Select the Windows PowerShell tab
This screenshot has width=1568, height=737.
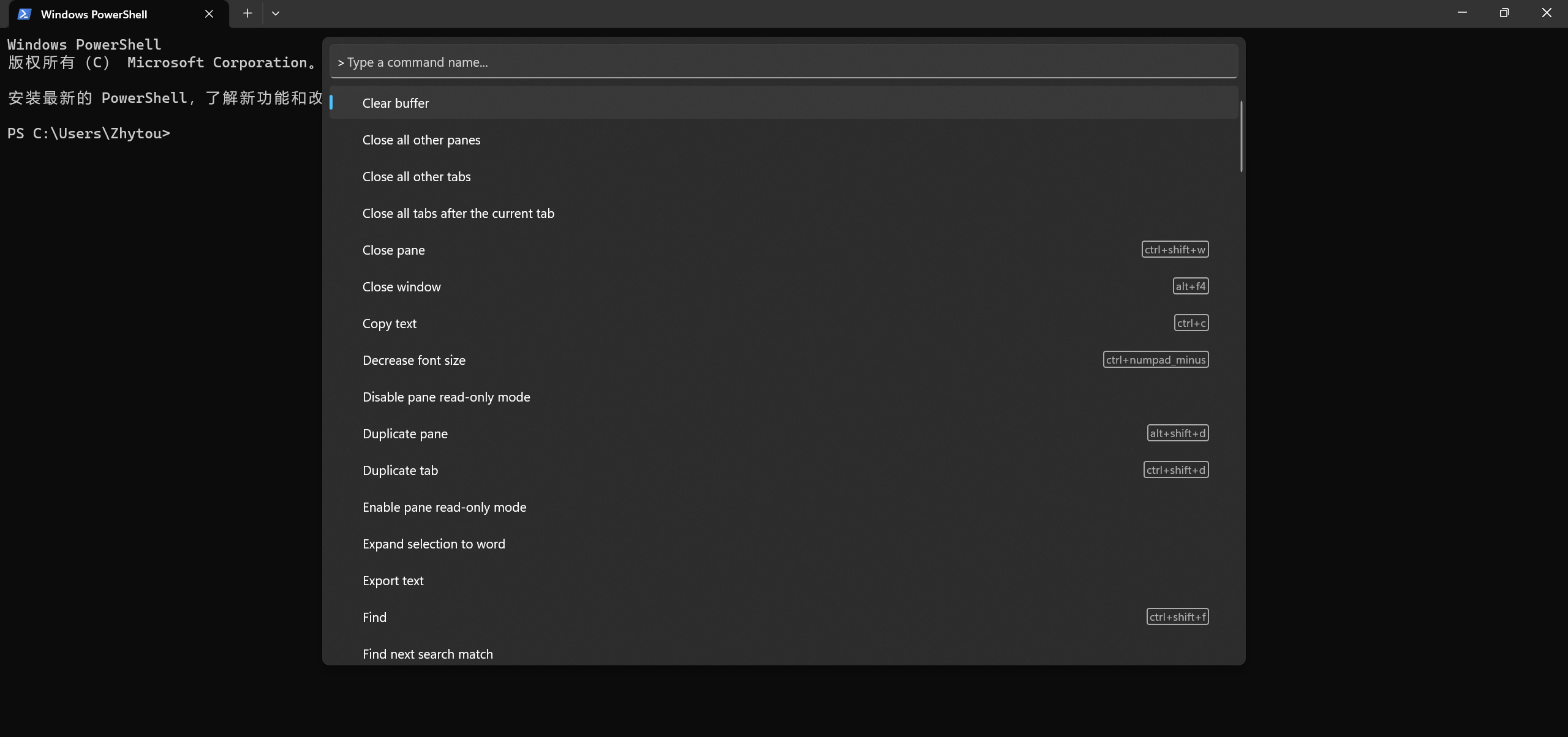coord(119,14)
